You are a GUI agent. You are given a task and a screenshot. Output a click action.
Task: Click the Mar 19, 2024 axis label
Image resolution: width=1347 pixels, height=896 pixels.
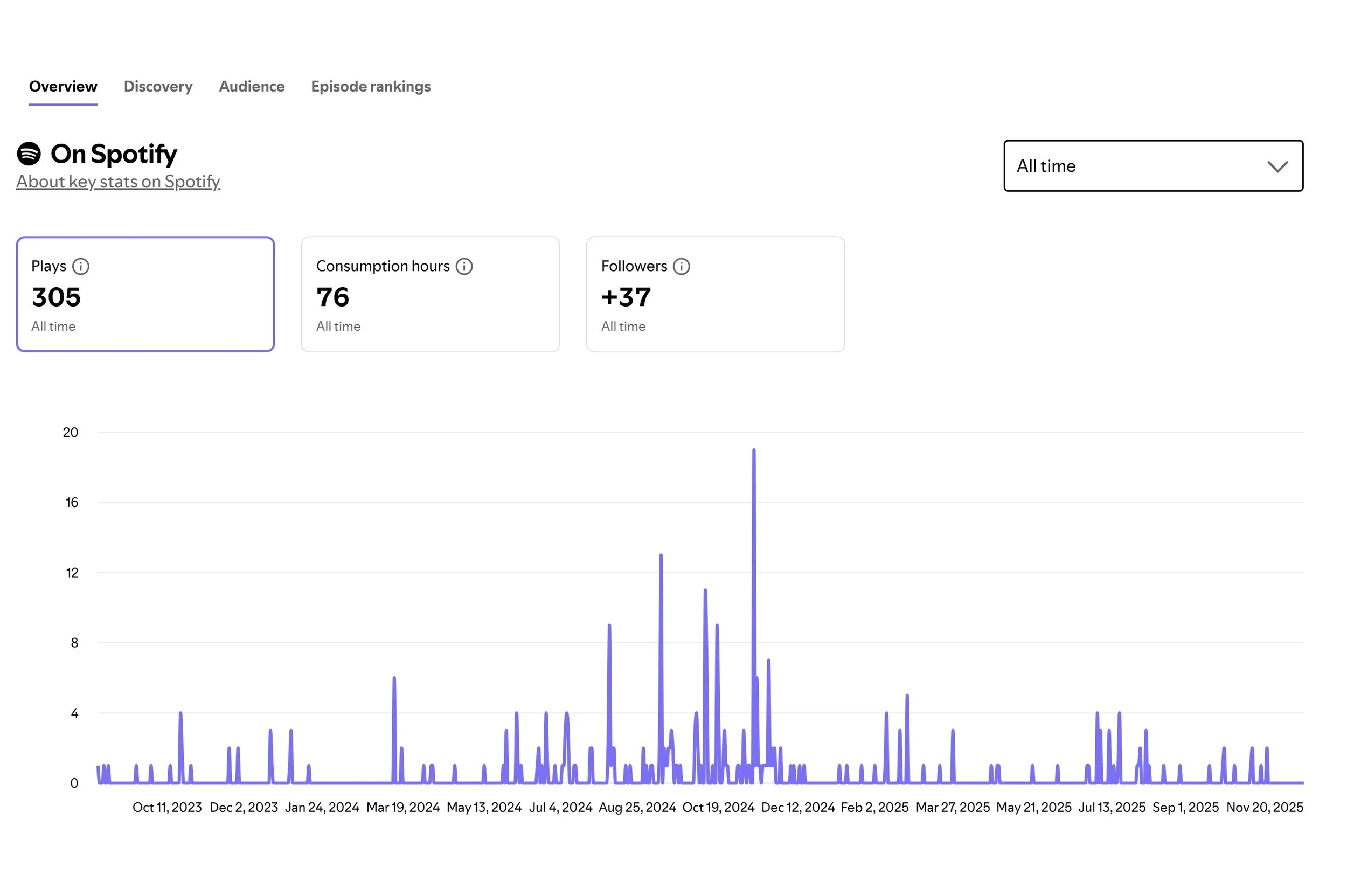(402, 808)
